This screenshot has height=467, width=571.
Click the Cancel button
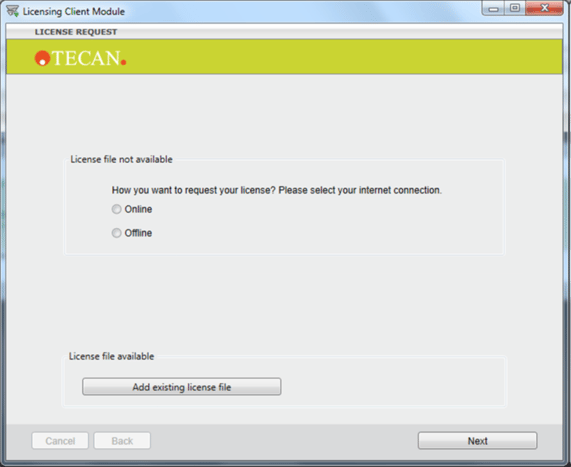[x=60, y=441]
